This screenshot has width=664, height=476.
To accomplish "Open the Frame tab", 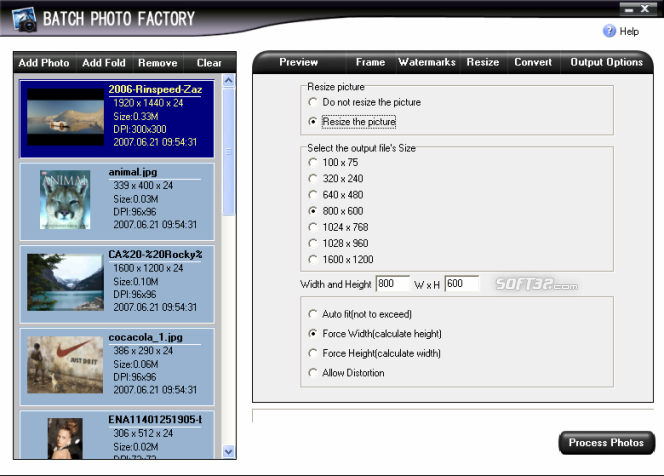I will click(x=371, y=62).
